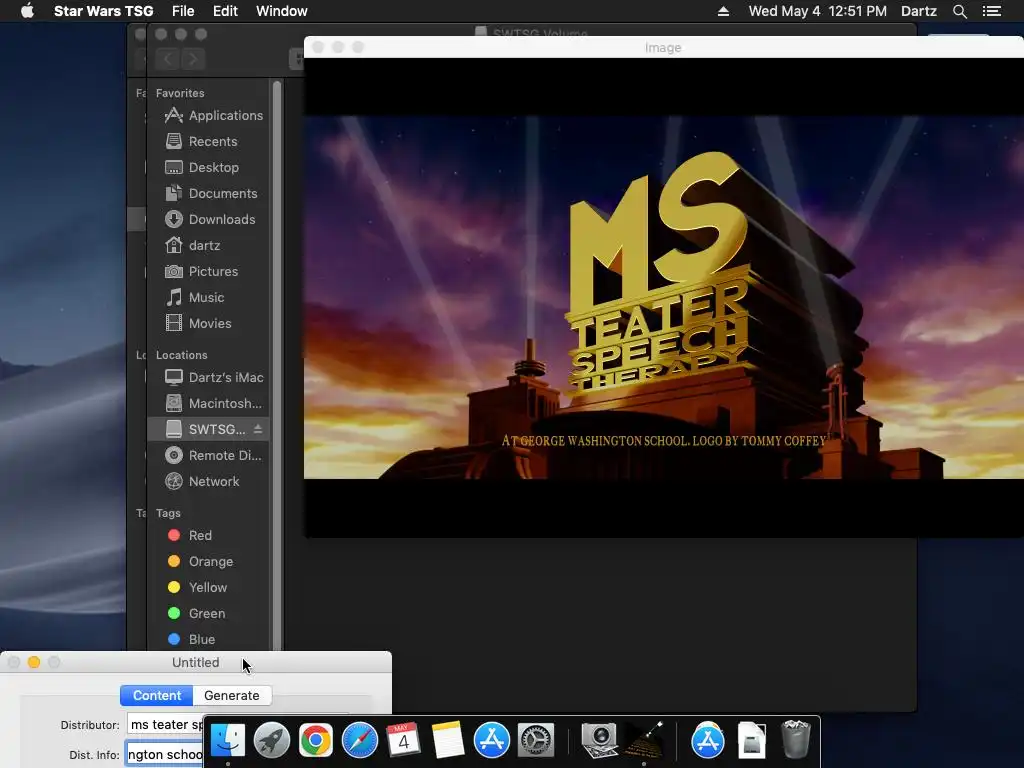The image size is (1024, 768).
Task: Open the Applications folder stack in Dock
Action: pos(708,740)
